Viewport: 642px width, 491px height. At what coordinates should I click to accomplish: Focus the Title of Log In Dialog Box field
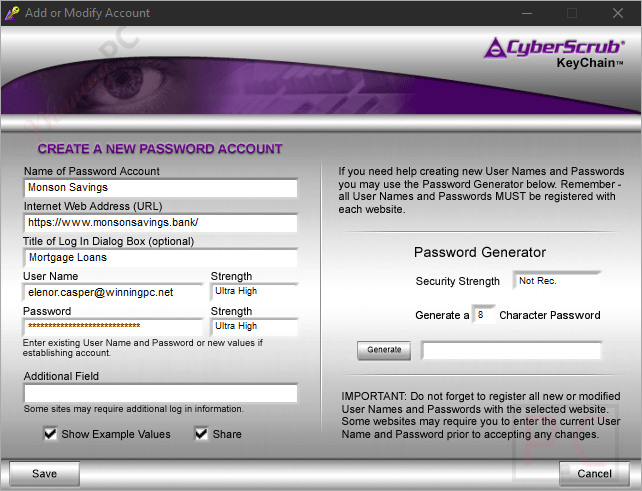tap(160, 258)
